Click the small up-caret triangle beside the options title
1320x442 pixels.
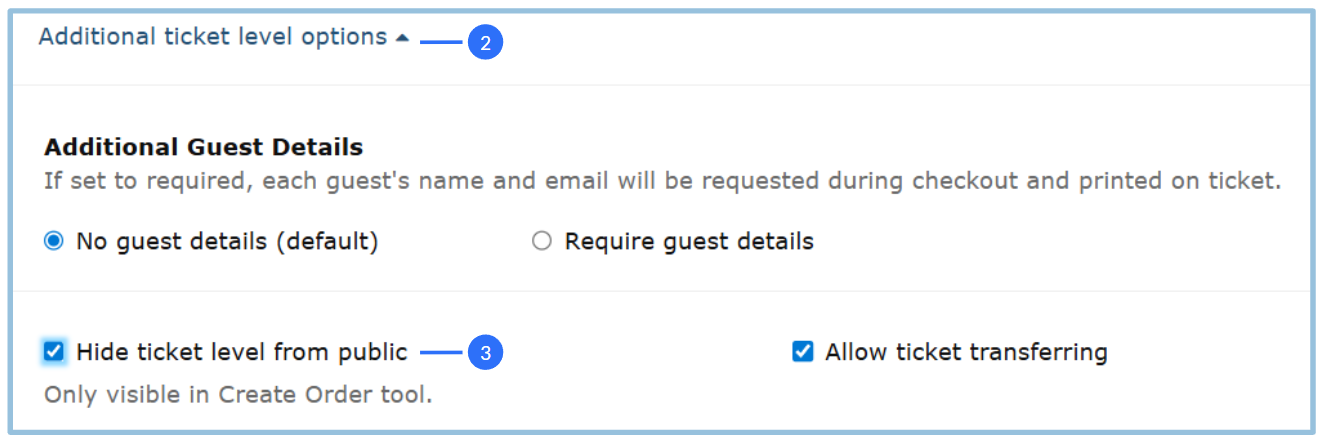(x=402, y=38)
